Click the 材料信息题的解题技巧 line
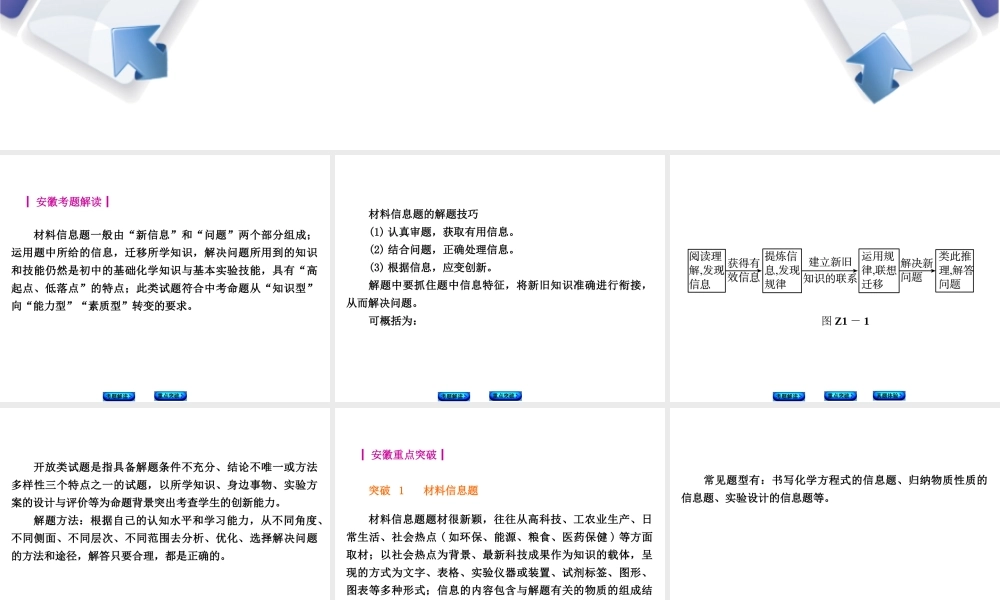 [423, 214]
